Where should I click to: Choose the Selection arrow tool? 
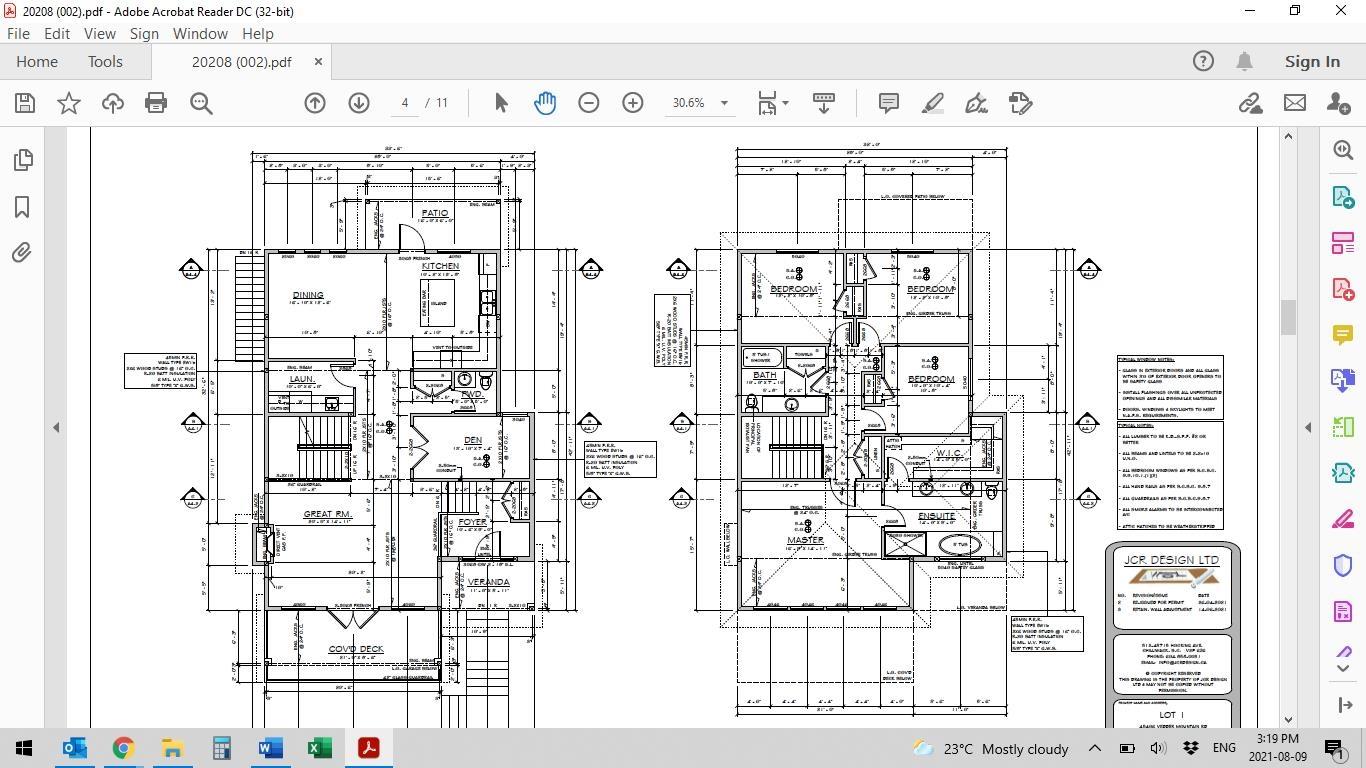pyautogui.click(x=501, y=103)
